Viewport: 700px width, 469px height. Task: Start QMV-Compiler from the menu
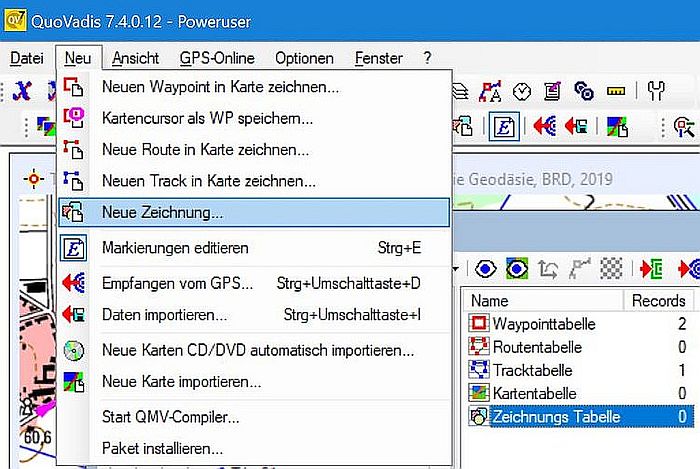click(x=254, y=417)
